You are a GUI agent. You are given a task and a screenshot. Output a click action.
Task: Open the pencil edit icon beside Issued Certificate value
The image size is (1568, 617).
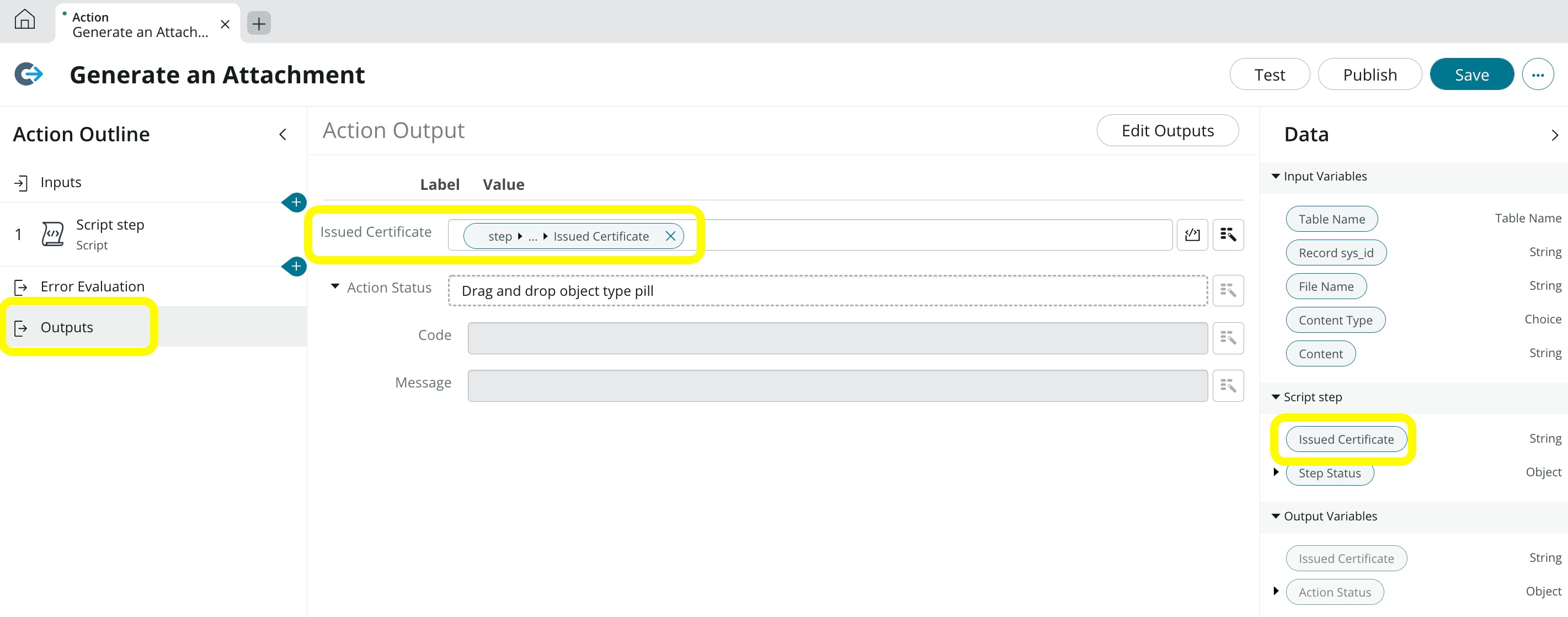1192,235
